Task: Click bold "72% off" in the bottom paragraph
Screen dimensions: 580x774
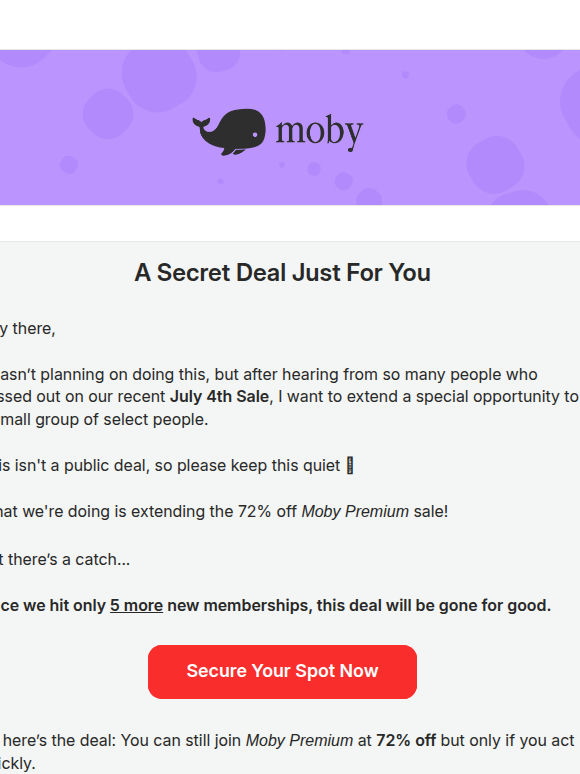Action: point(406,740)
